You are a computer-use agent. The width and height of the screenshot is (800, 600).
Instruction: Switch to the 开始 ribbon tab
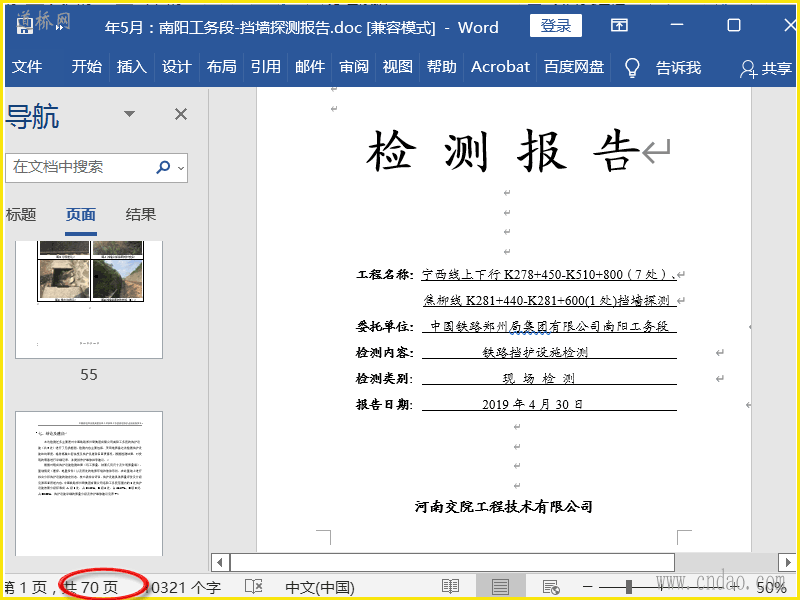point(86,67)
